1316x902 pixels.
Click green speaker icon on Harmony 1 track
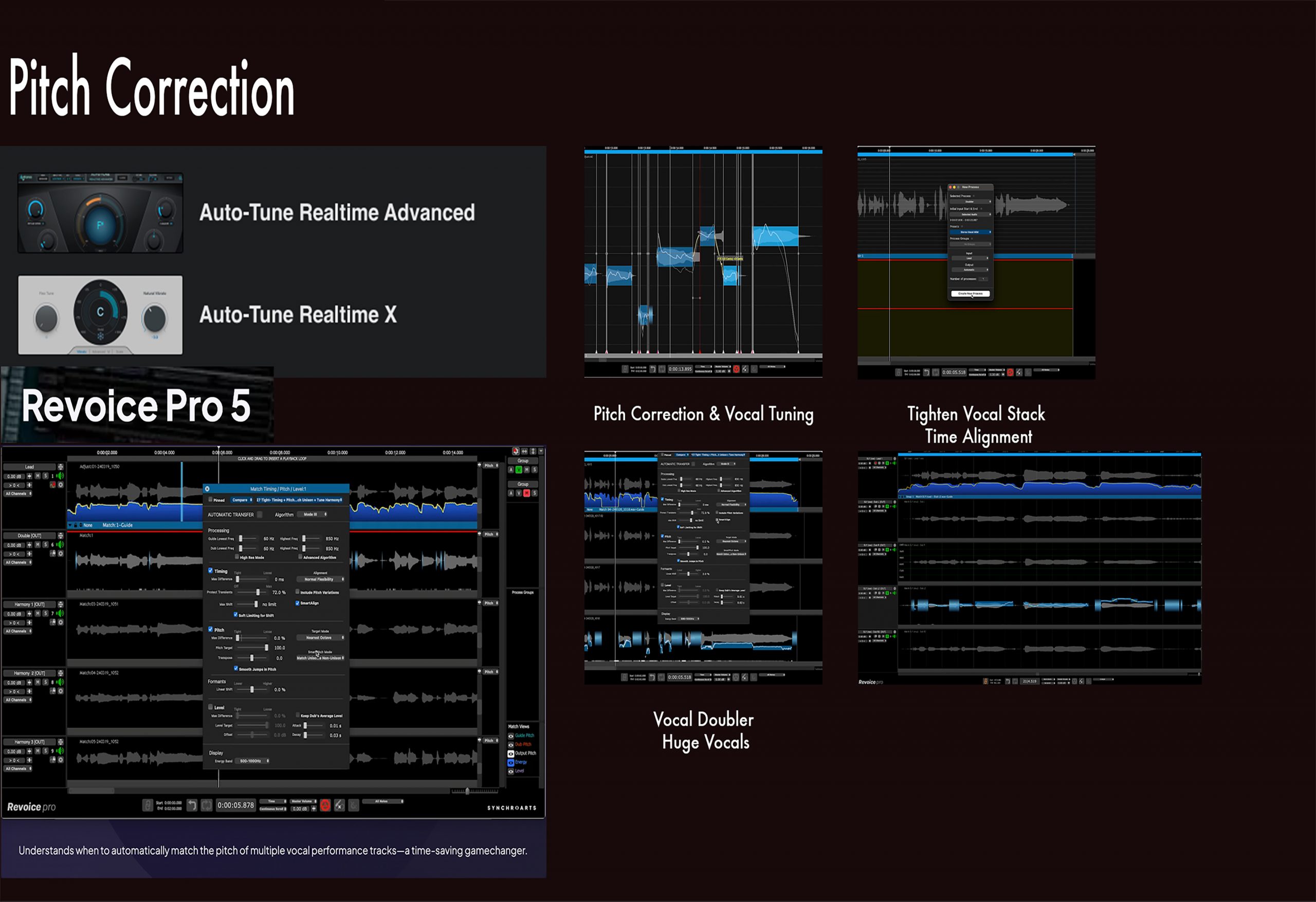point(60,613)
